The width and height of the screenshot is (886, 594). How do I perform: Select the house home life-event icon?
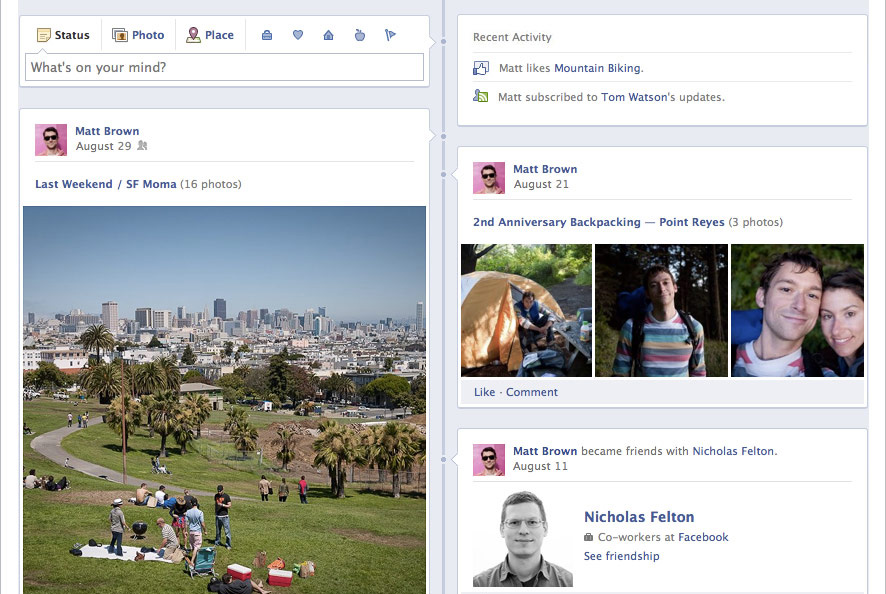click(x=328, y=35)
